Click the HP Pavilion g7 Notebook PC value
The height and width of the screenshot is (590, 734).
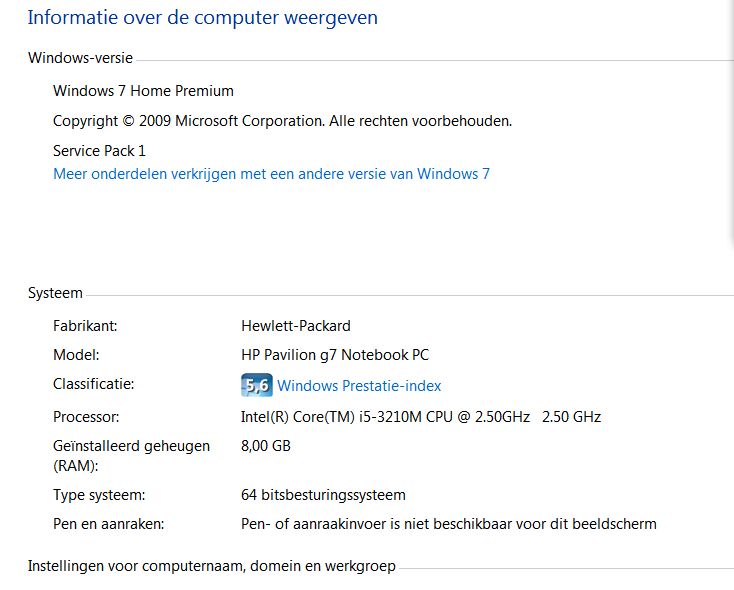coord(335,355)
